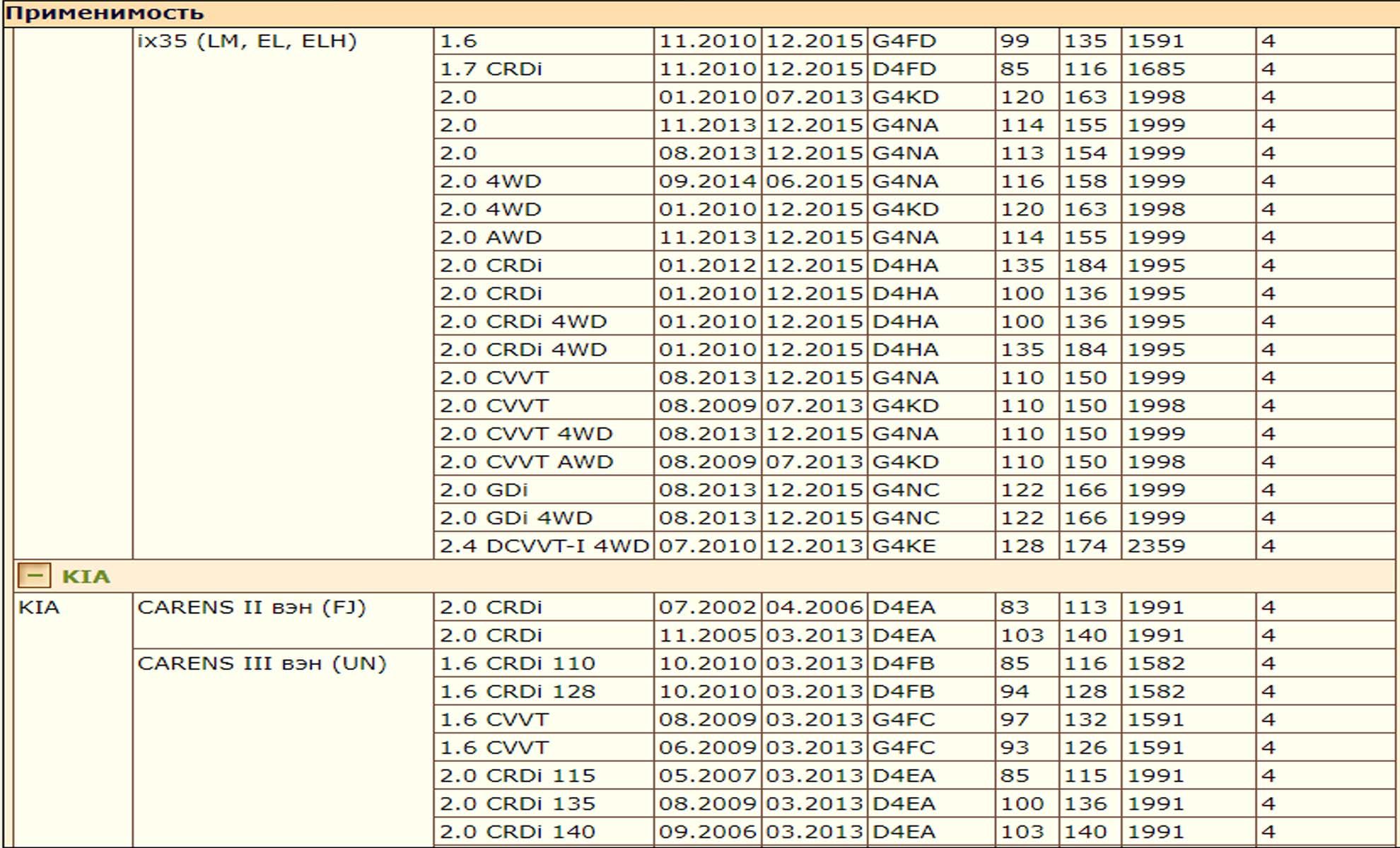Image resolution: width=1400 pixels, height=848 pixels.
Task: Click the 2.0 CRDi 135 modification cell
Action: tap(517, 804)
